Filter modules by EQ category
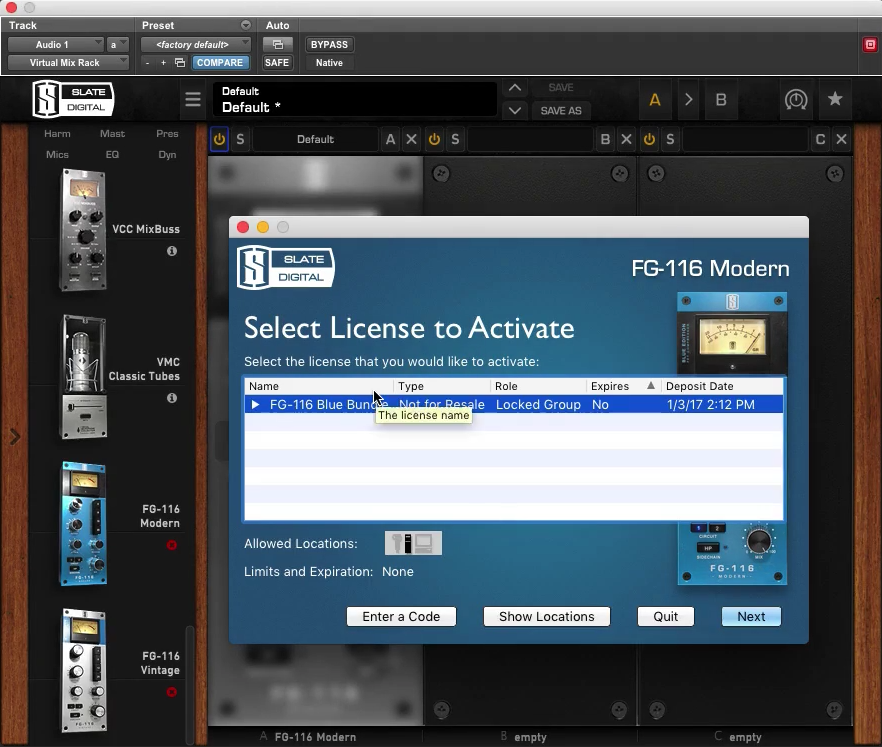882x747 pixels. (x=112, y=154)
